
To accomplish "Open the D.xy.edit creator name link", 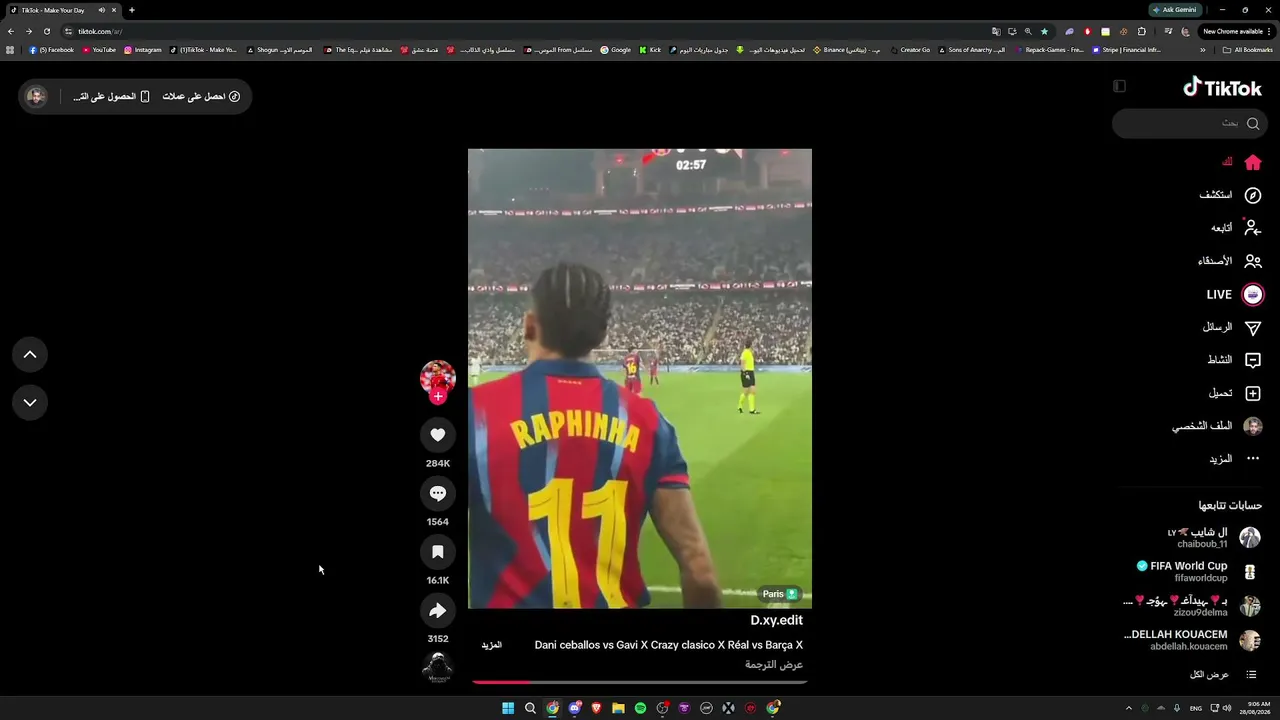I will 777,621.
